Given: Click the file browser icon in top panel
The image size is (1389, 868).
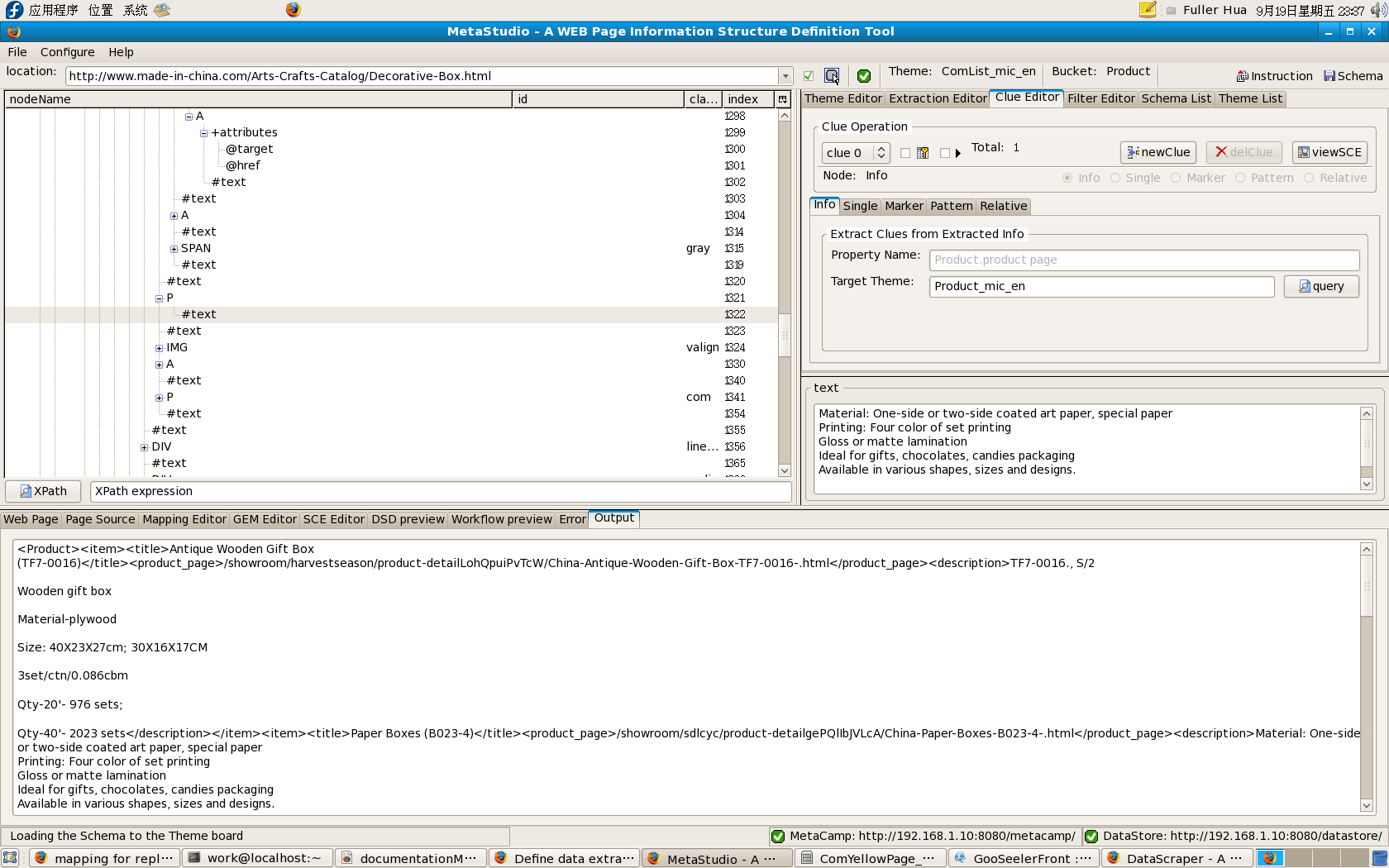Looking at the screenshot, I should click(162, 10).
